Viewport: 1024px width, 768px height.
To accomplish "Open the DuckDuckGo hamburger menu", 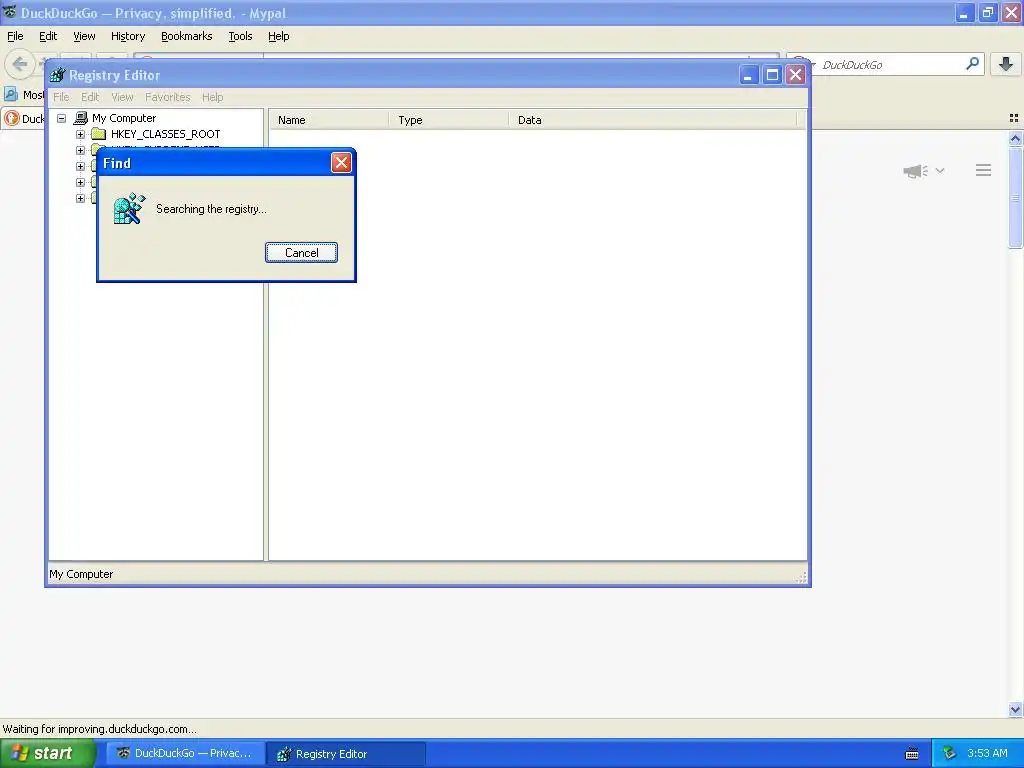I will point(984,170).
